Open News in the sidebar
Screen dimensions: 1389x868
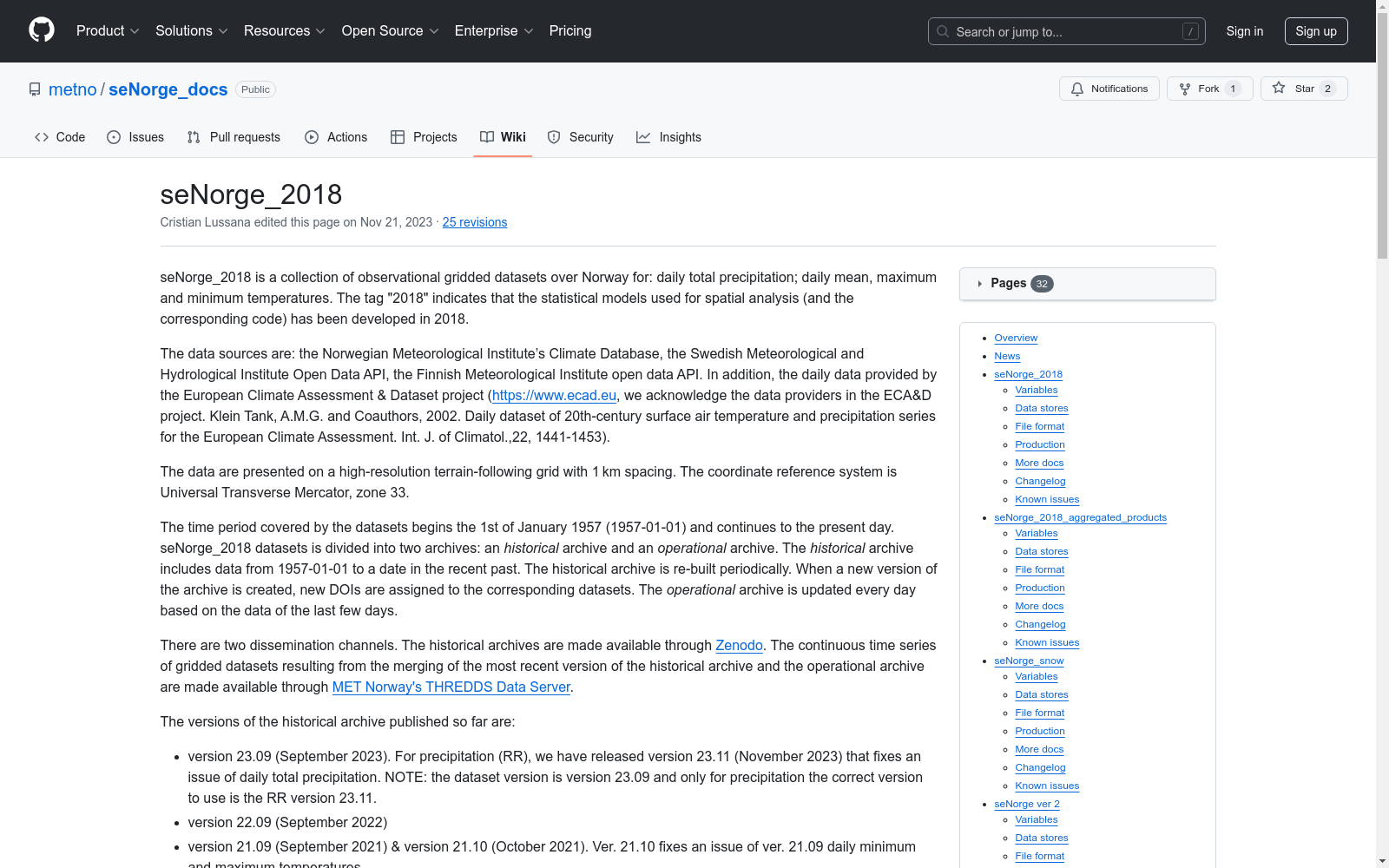1007,356
